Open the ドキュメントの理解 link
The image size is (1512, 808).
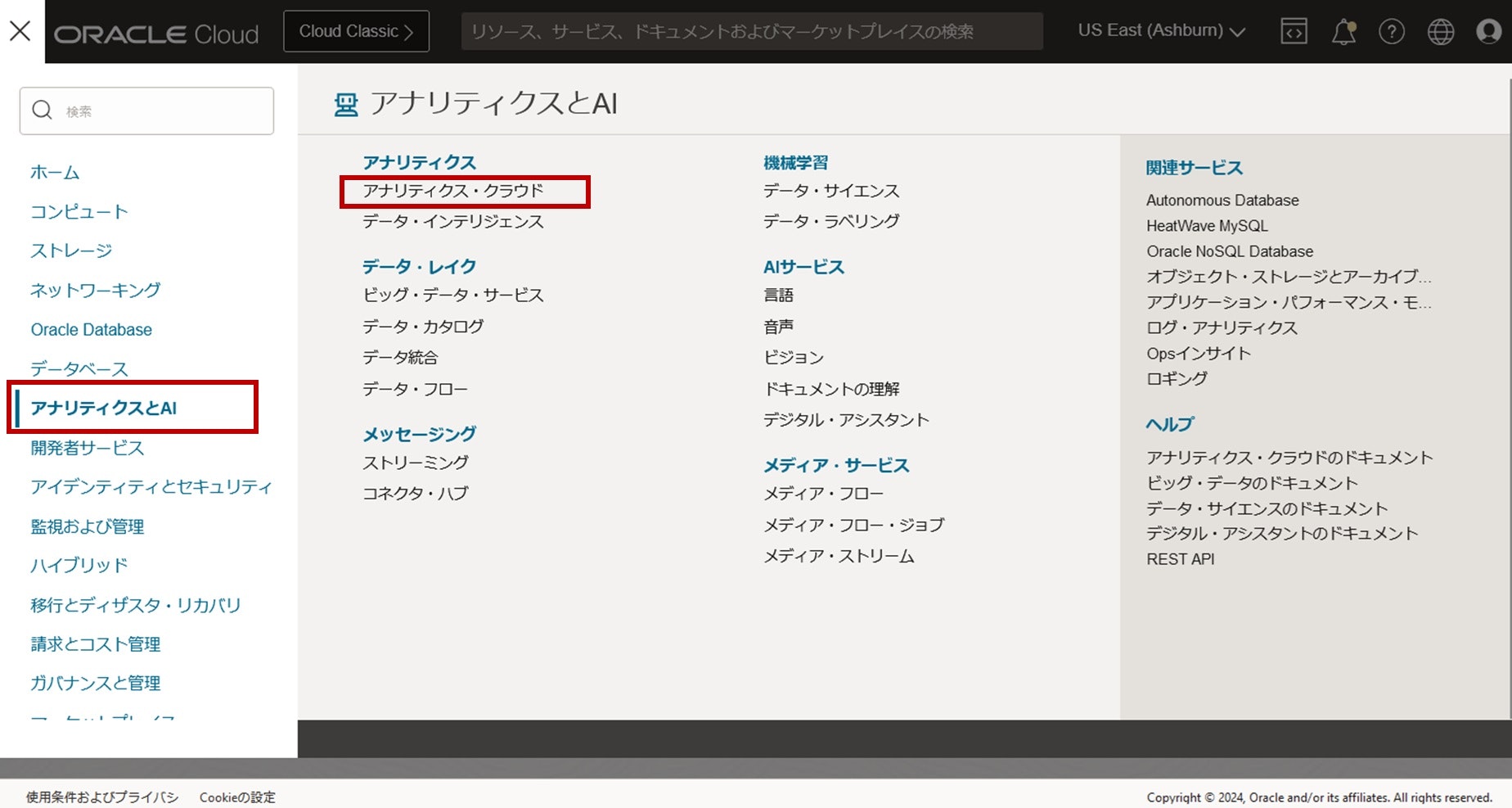click(831, 389)
